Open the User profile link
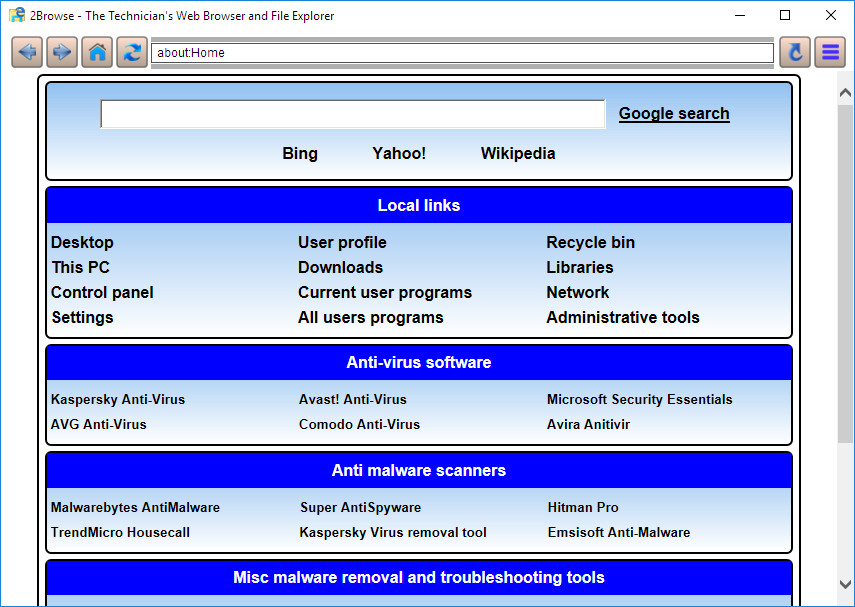Image resolution: width=855 pixels, height=607 pixels. click(x=342, y=242)
